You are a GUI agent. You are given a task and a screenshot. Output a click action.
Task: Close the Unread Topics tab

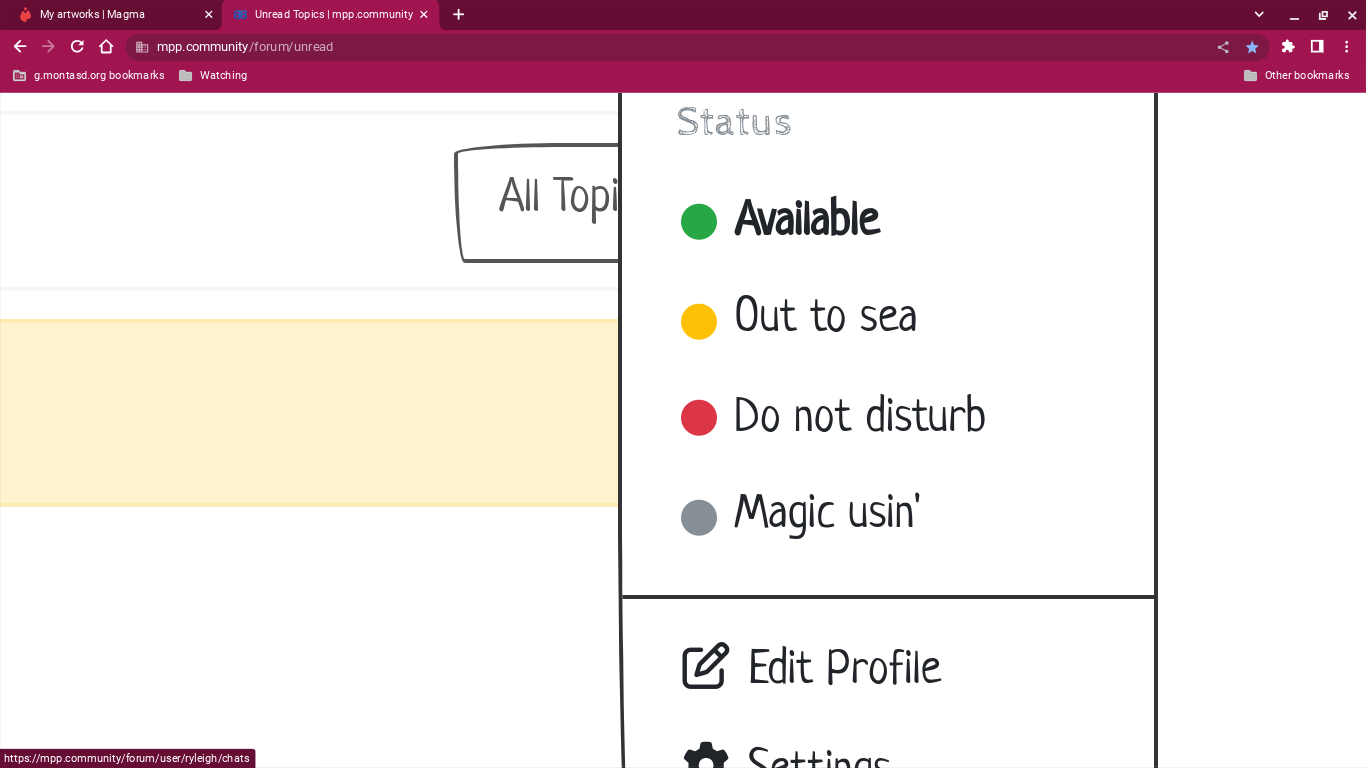coord(424,15)
